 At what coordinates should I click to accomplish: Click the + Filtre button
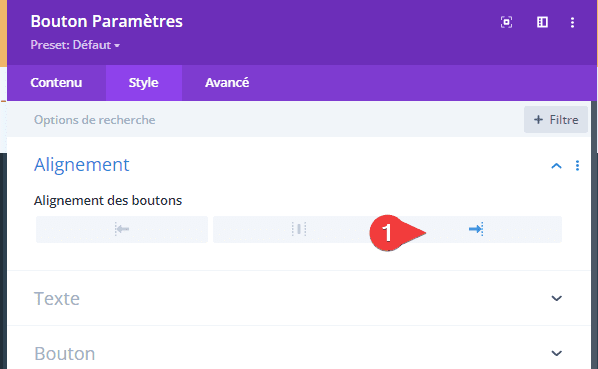click(556, 120)
